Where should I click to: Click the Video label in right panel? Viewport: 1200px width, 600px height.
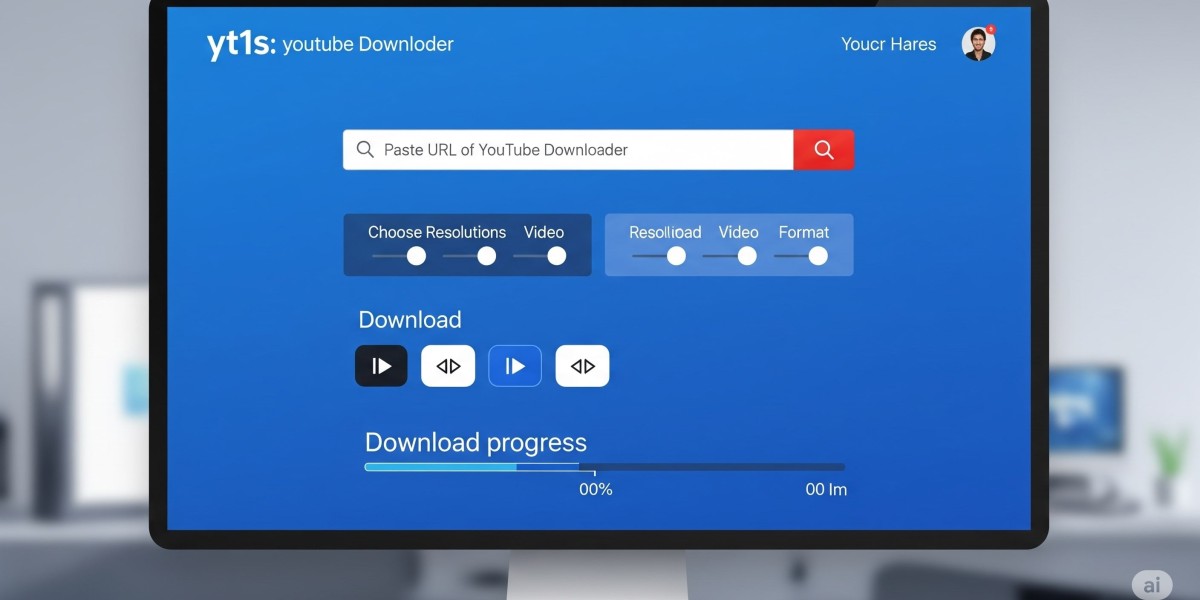coord(739,232)
